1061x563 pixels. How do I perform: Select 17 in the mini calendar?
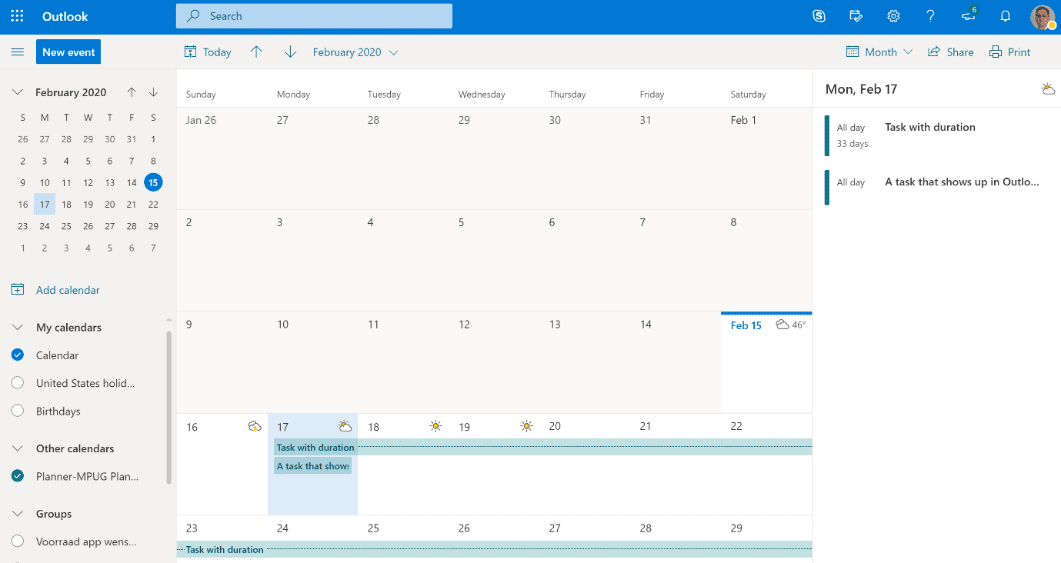pos(45,204)
